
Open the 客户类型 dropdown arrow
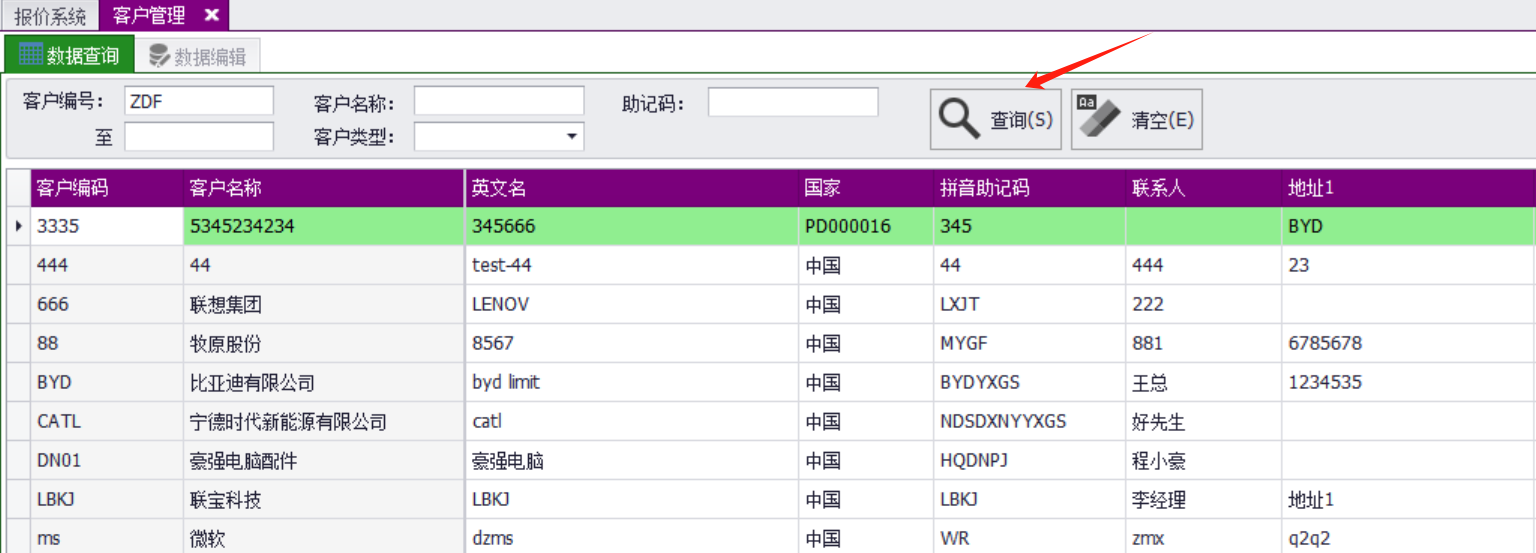[x=572, y=137]
